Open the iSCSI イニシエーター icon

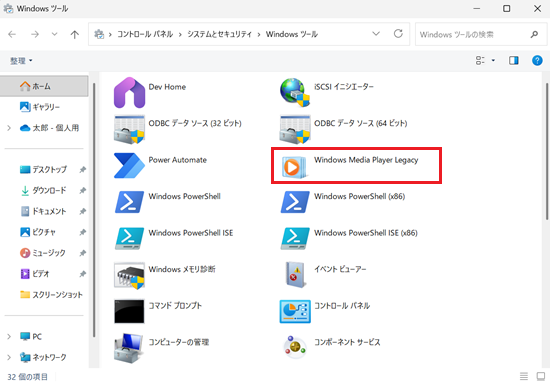point(295,93)
